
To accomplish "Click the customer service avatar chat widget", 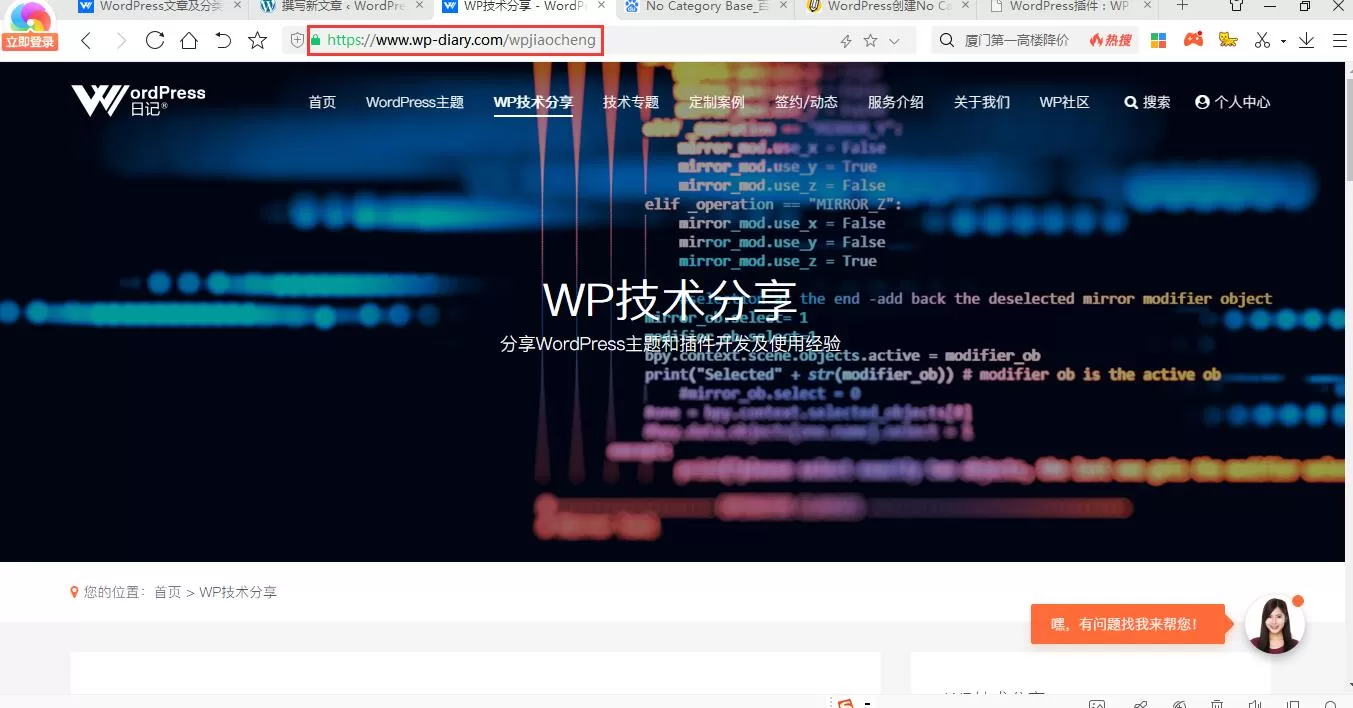I will click(1274, 625).
